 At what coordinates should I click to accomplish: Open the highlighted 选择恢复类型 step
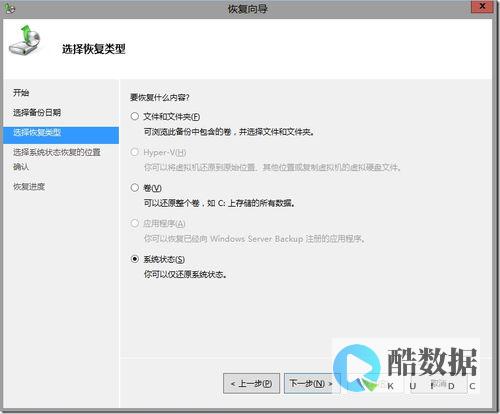point(61,135)
